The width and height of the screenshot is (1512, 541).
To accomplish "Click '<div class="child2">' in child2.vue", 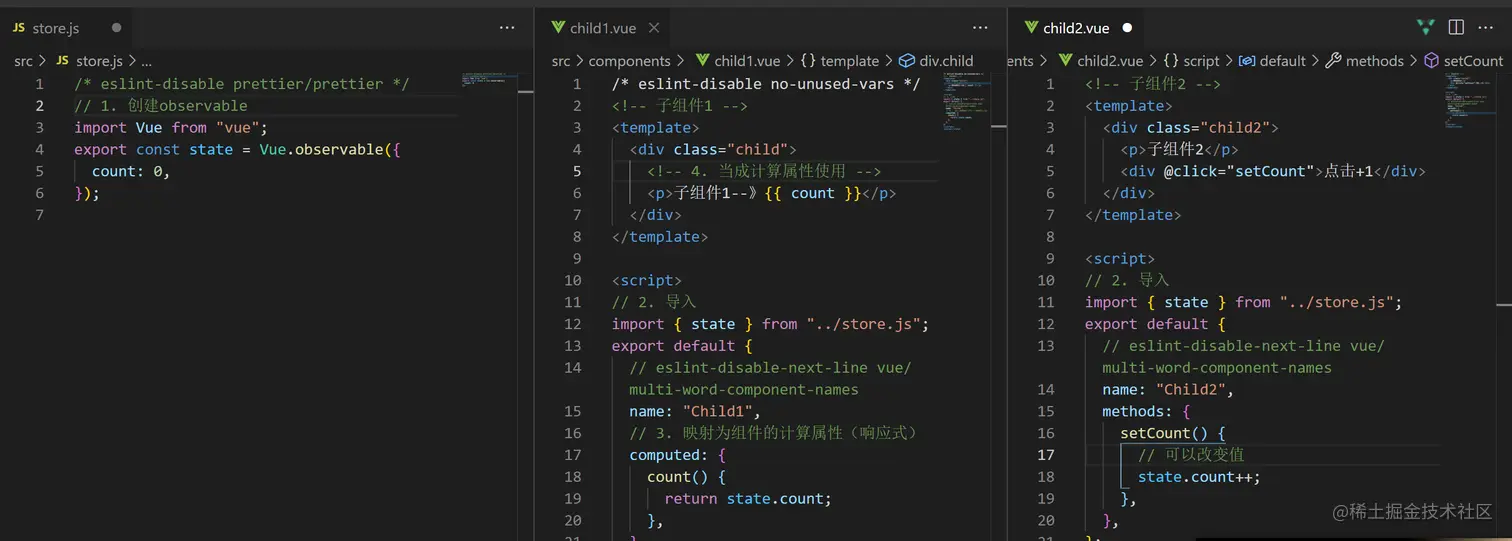I will [x=1191, y=127].
